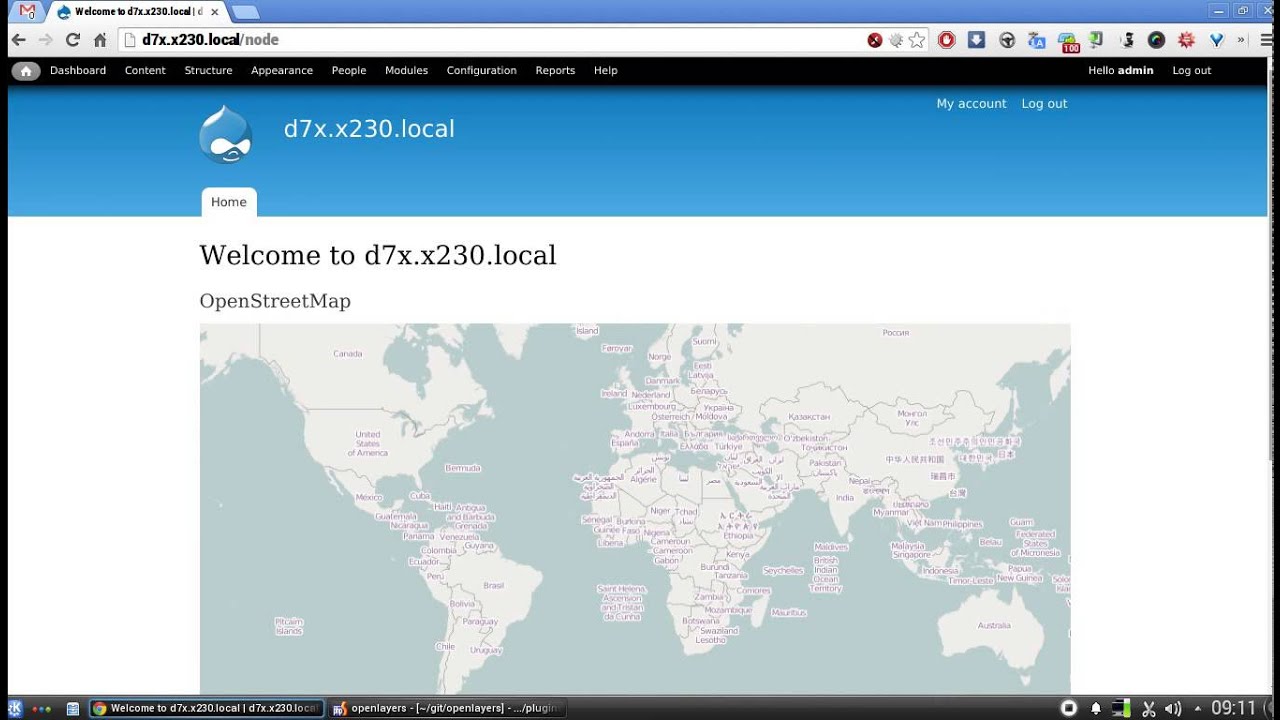Go forward in browser history
The width and height of the screenshot is (1280, 720).
coord(45,40)
